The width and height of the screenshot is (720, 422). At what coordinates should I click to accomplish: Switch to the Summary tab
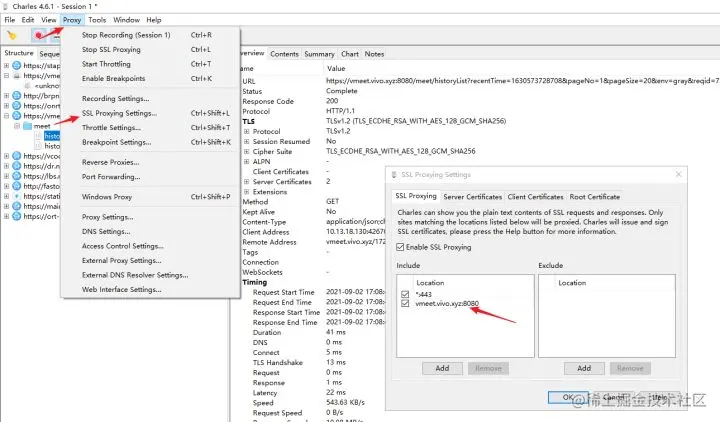[x=319, y=54]
